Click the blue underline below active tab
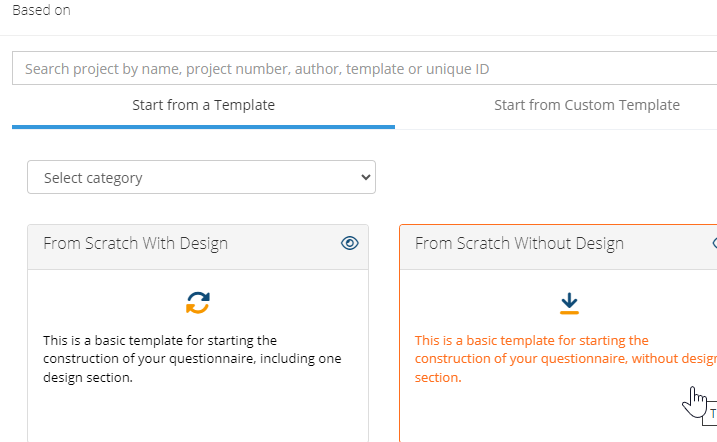Viewport: 717px width, 442px height. (203, 127)
